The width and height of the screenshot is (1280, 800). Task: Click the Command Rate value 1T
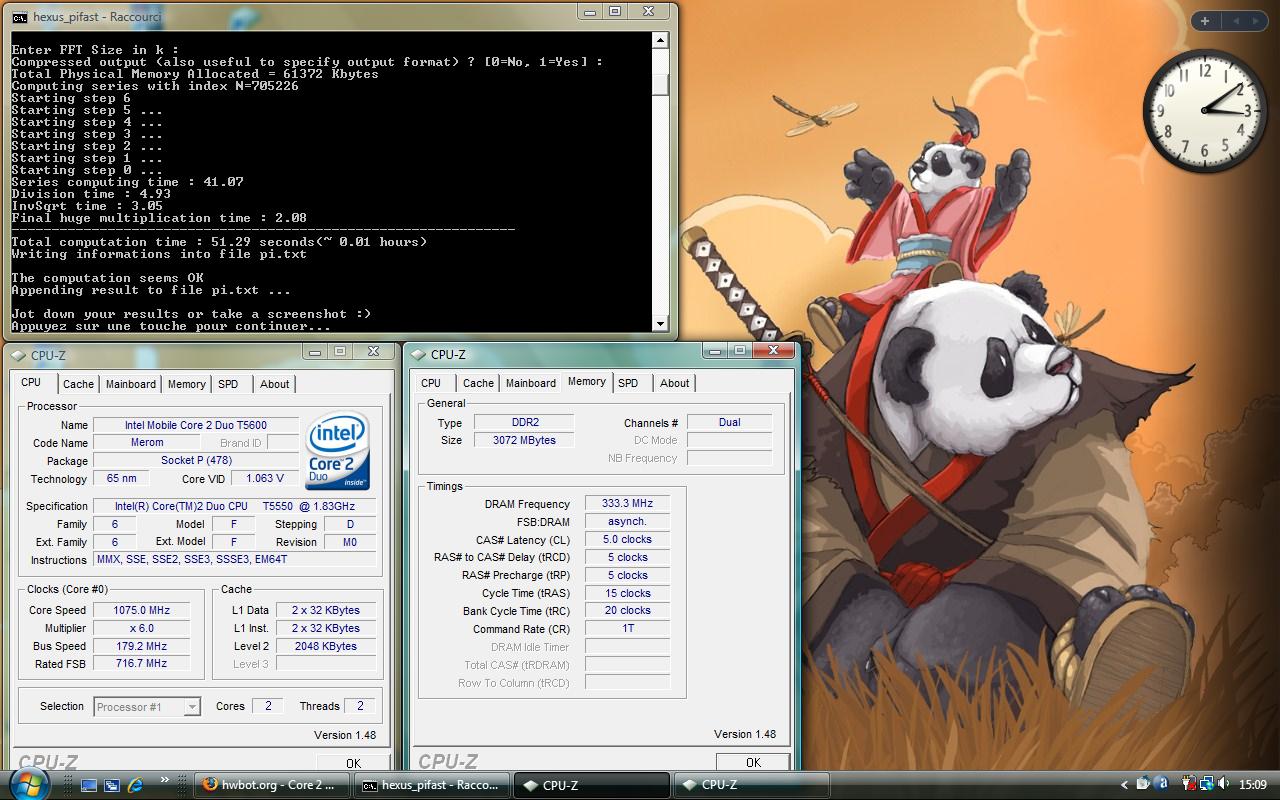click(x=627, y=629)
